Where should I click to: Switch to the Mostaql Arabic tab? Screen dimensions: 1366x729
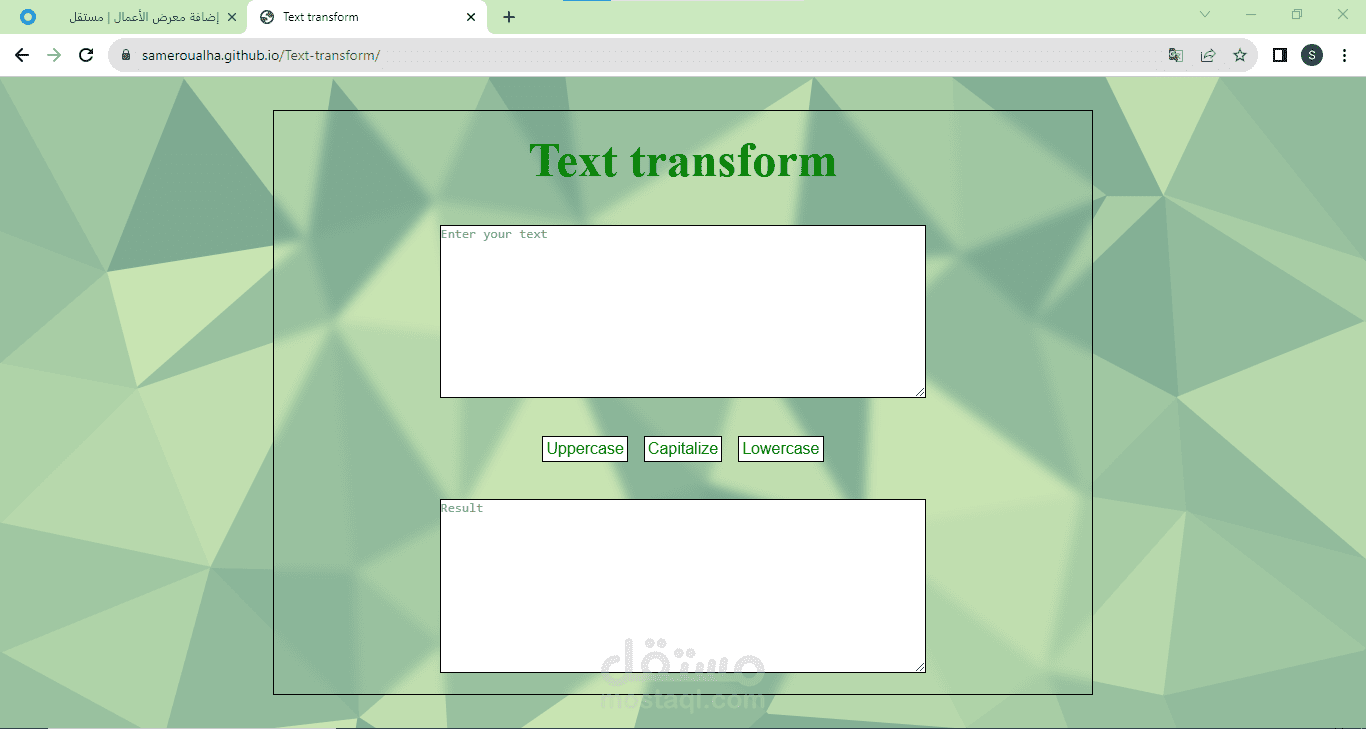(128, 17)
